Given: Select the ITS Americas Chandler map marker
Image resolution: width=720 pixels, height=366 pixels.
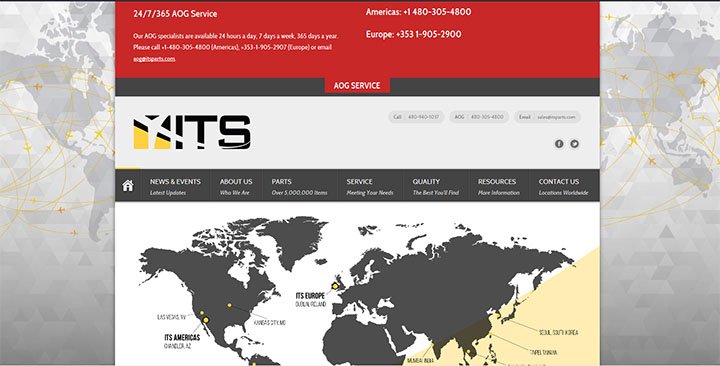Looking at the screenshot, I should pos(206,320).
